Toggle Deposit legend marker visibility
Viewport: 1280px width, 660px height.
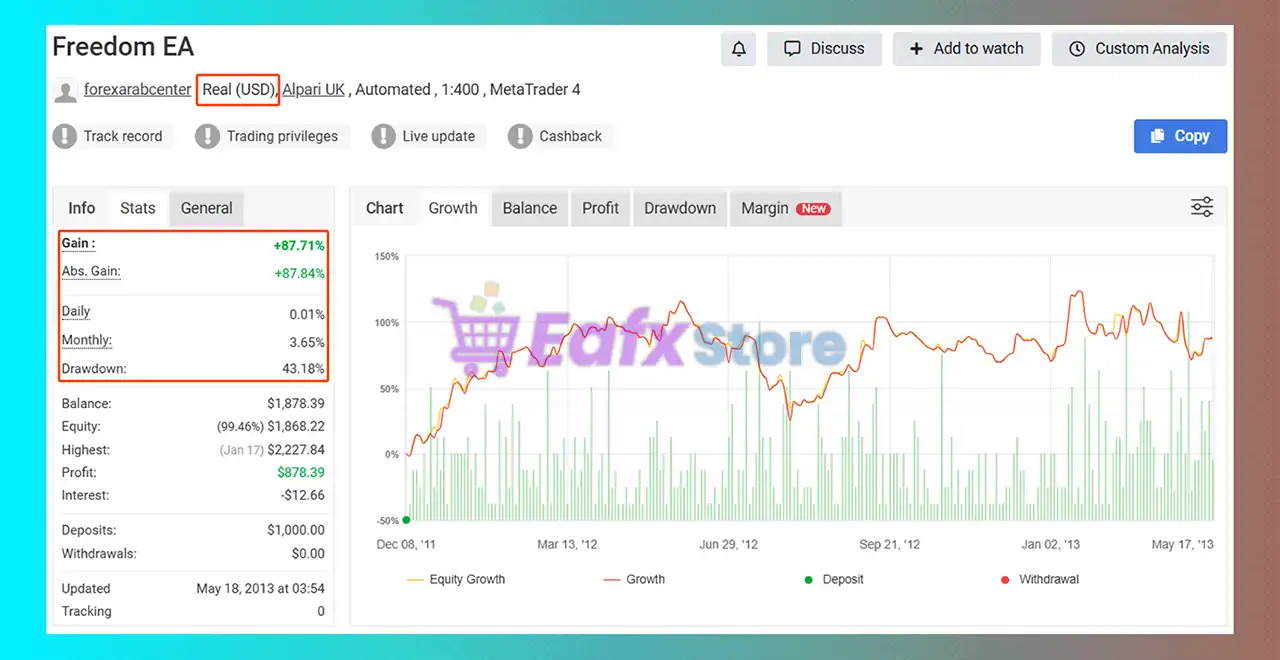tap(835, 579)
